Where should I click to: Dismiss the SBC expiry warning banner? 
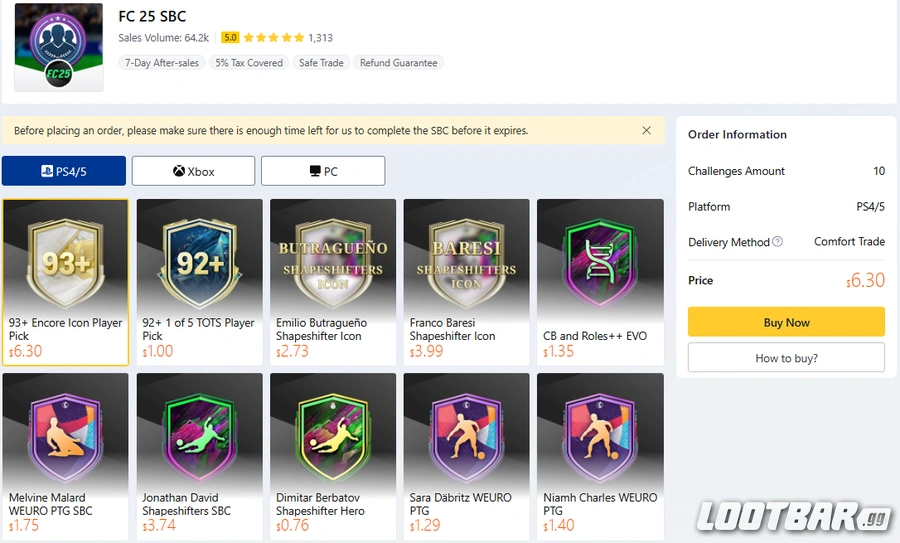646,130
